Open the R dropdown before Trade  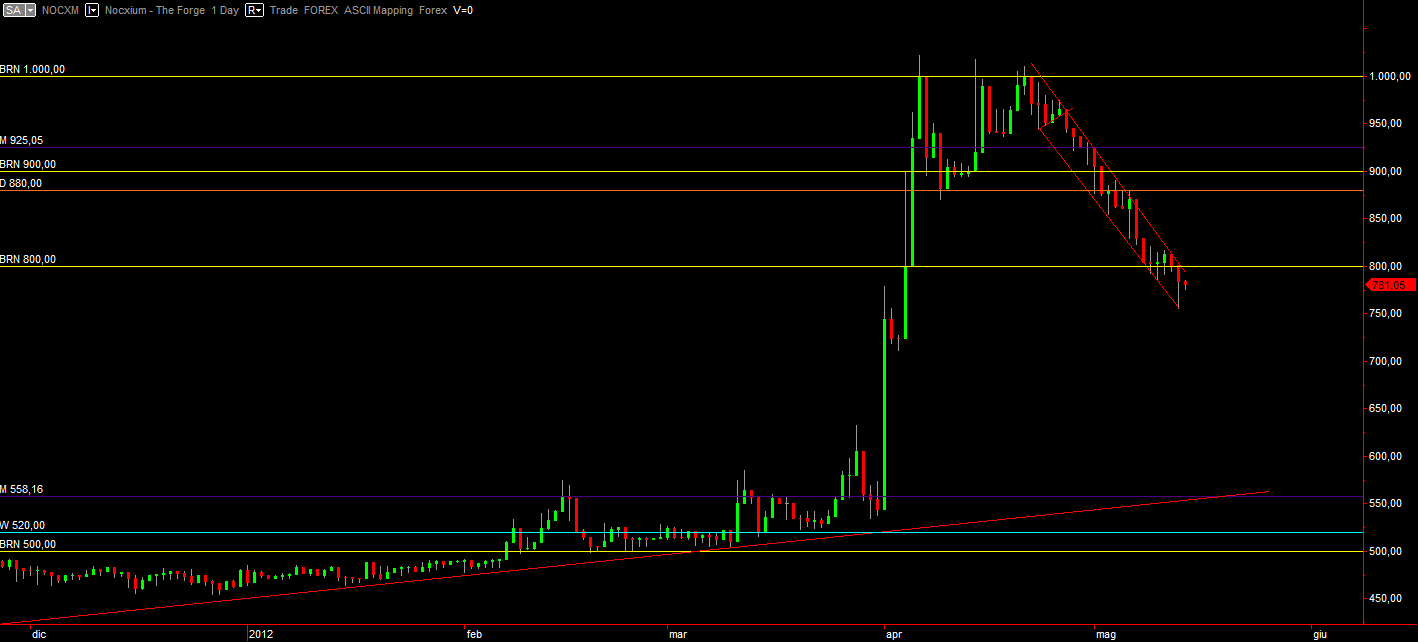[254, 10]
